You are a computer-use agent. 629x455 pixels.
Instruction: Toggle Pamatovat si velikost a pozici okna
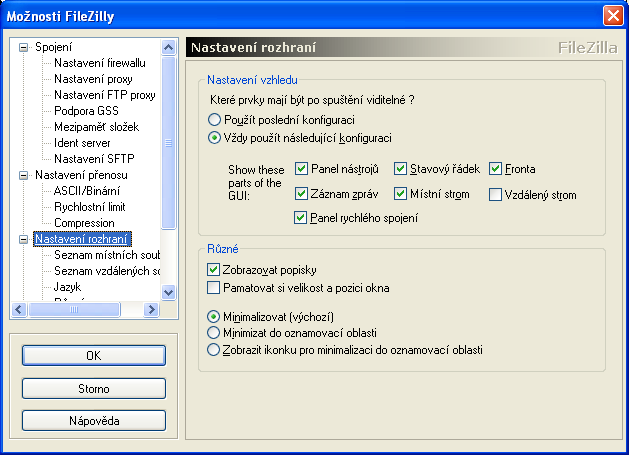(213, 289)
